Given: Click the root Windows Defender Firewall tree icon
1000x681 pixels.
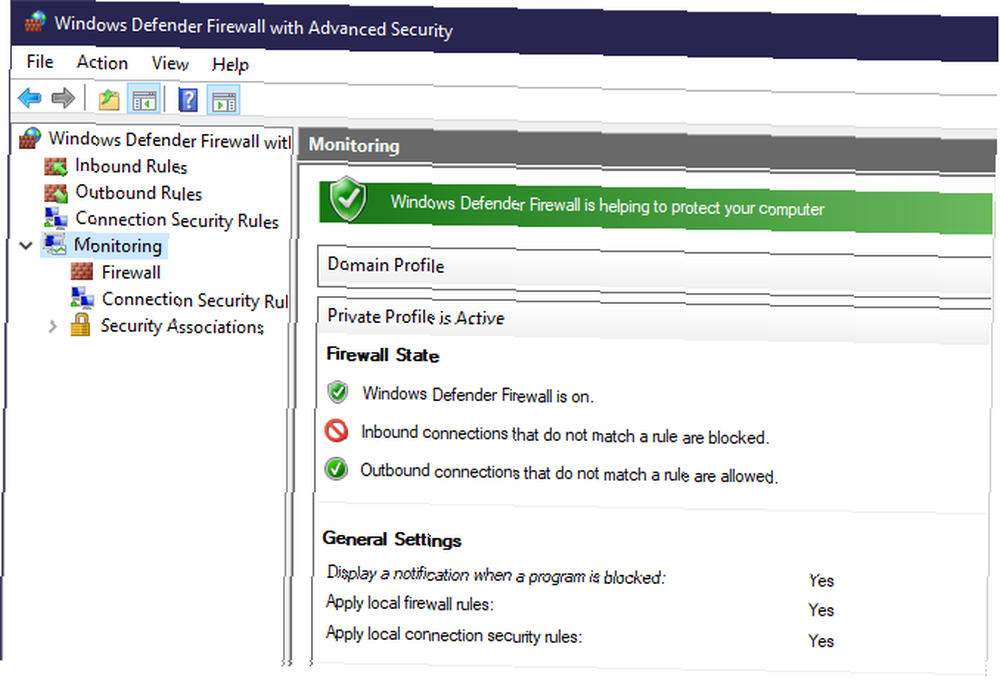Looking at the screenshot, I should click(x=30, y=138).
